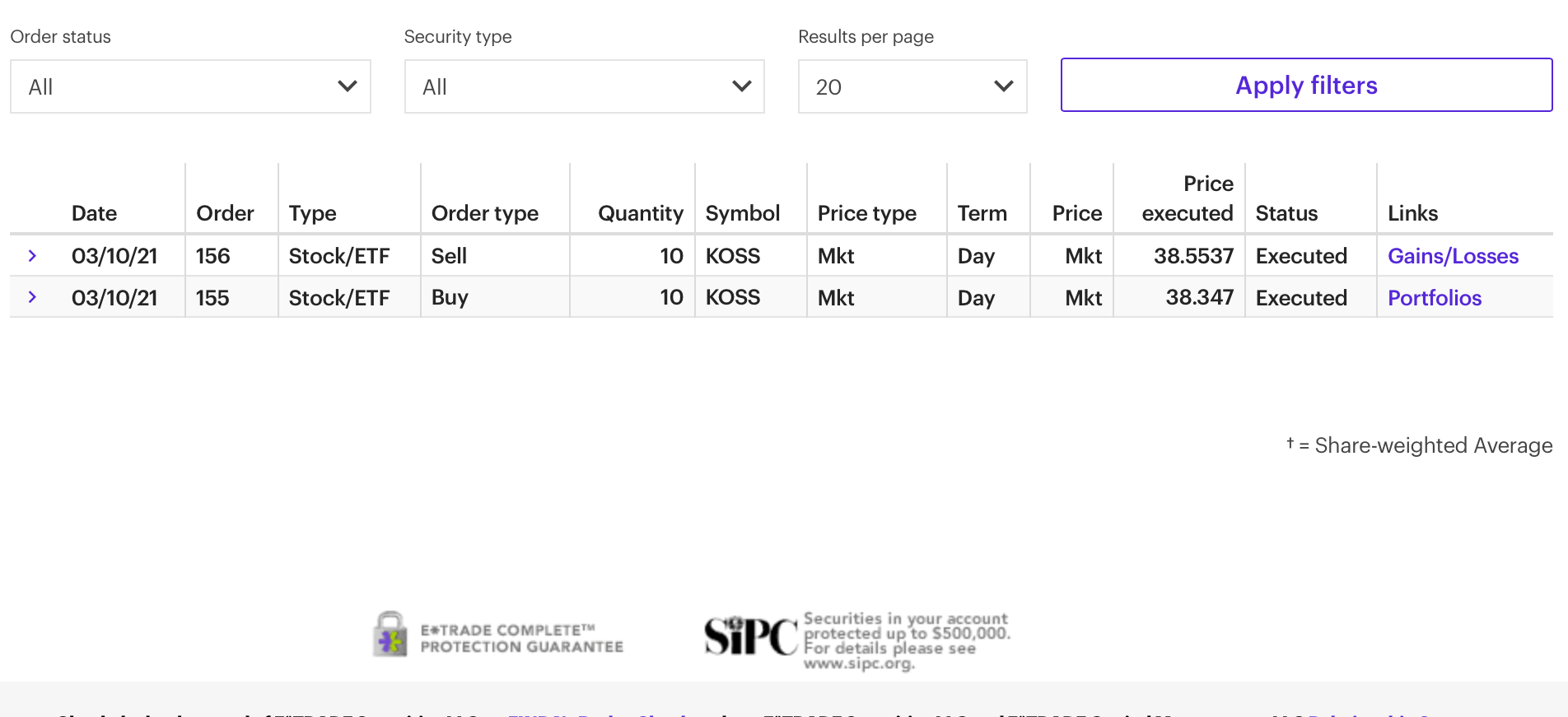
Task: Open the Order status dropdown
Action: point(190,86)
